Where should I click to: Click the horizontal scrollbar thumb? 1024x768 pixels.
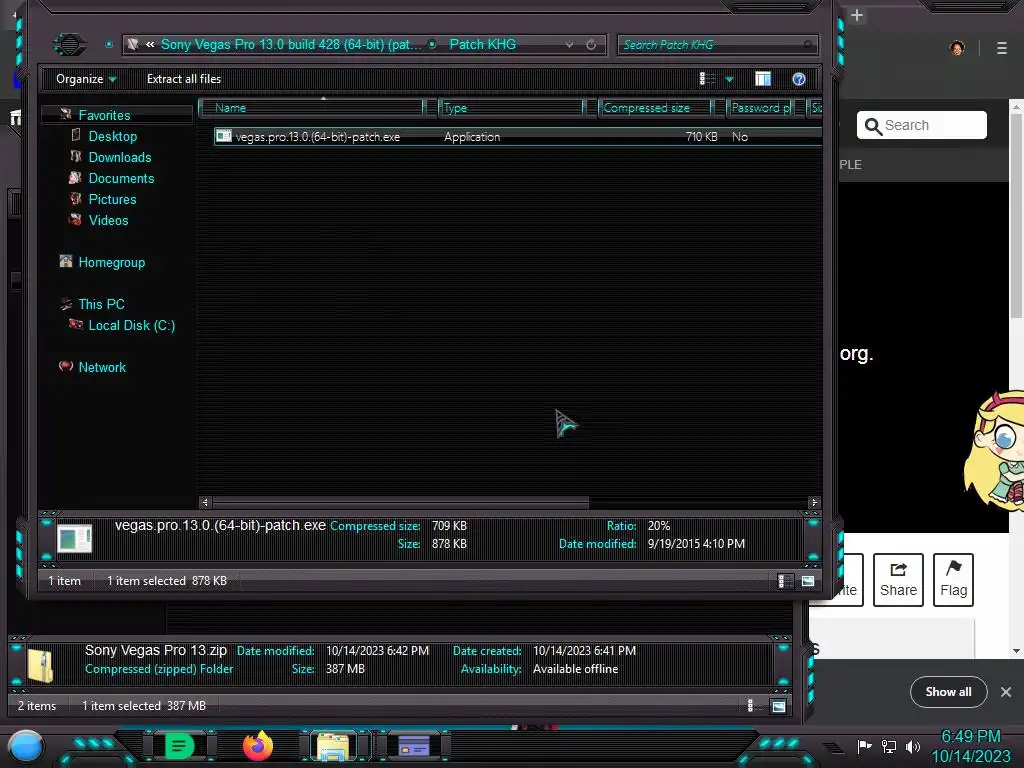(400, 502)
